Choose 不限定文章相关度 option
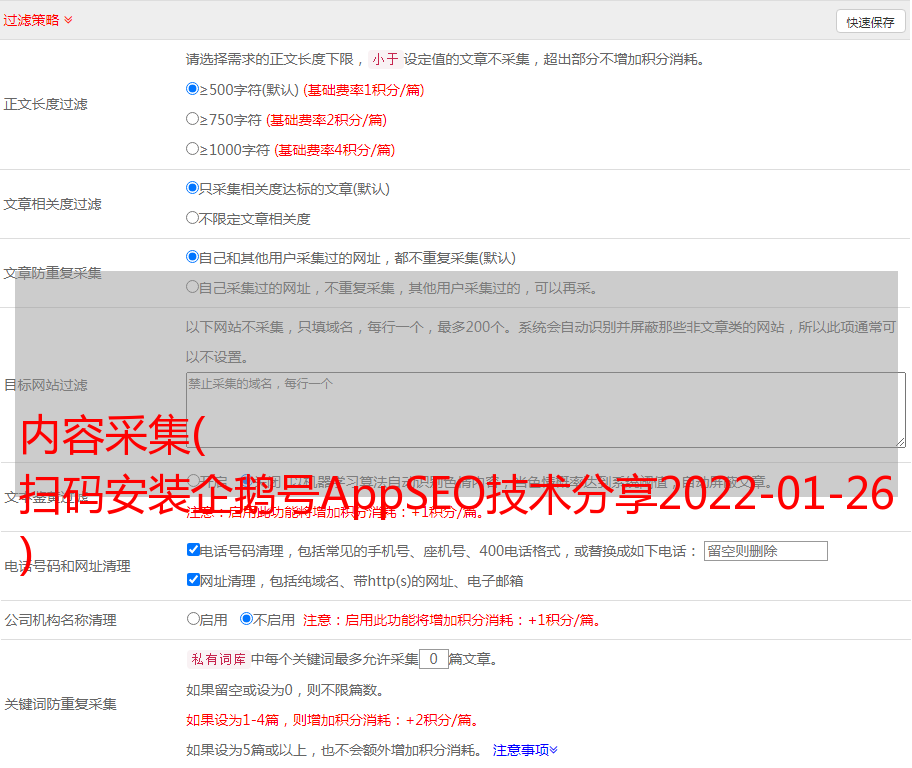The image size is (912, 768). pyautogui.click(x=193, y=218)
